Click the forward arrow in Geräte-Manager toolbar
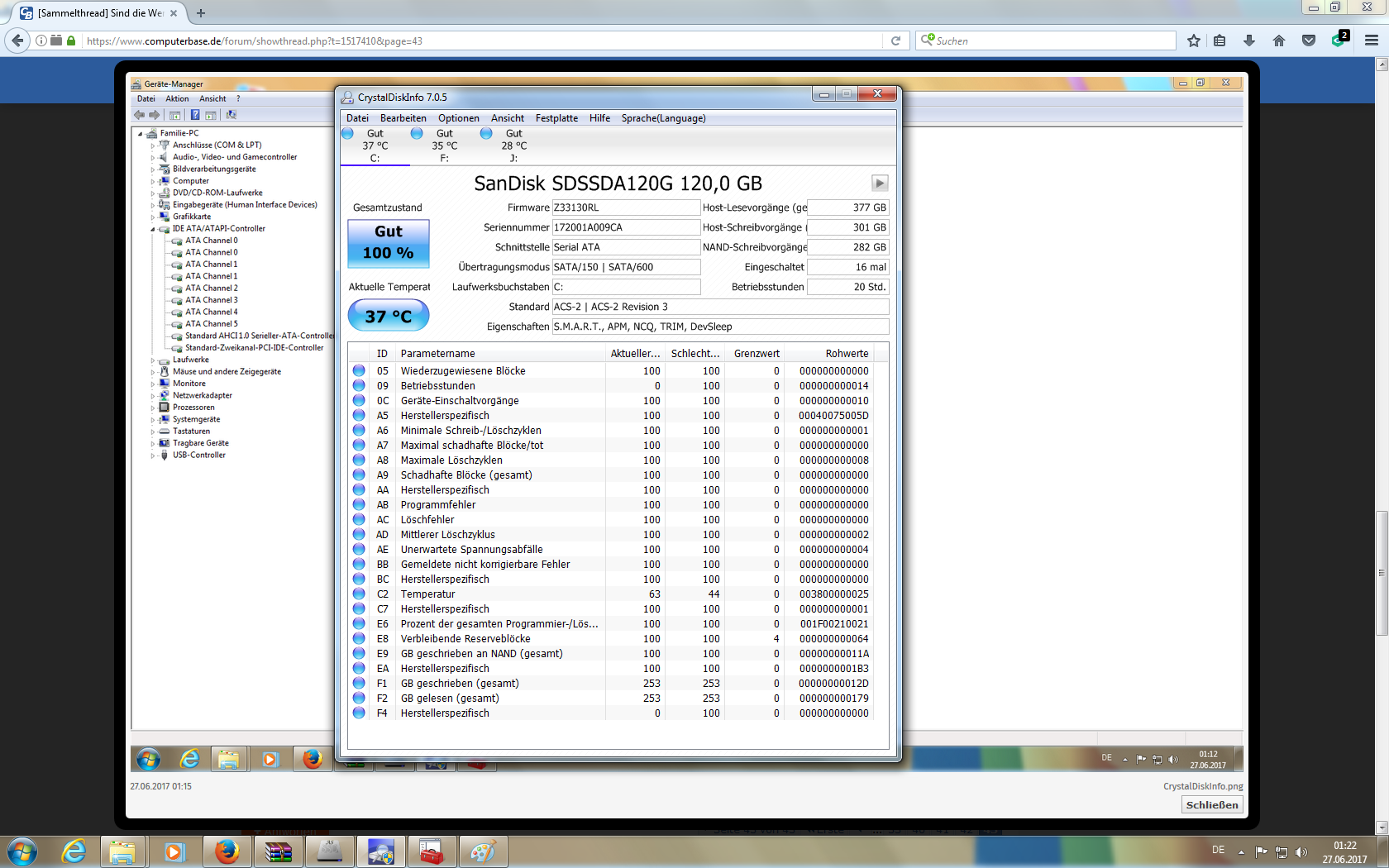This screenshot has width=1389, height=868. tap(154, 115)
